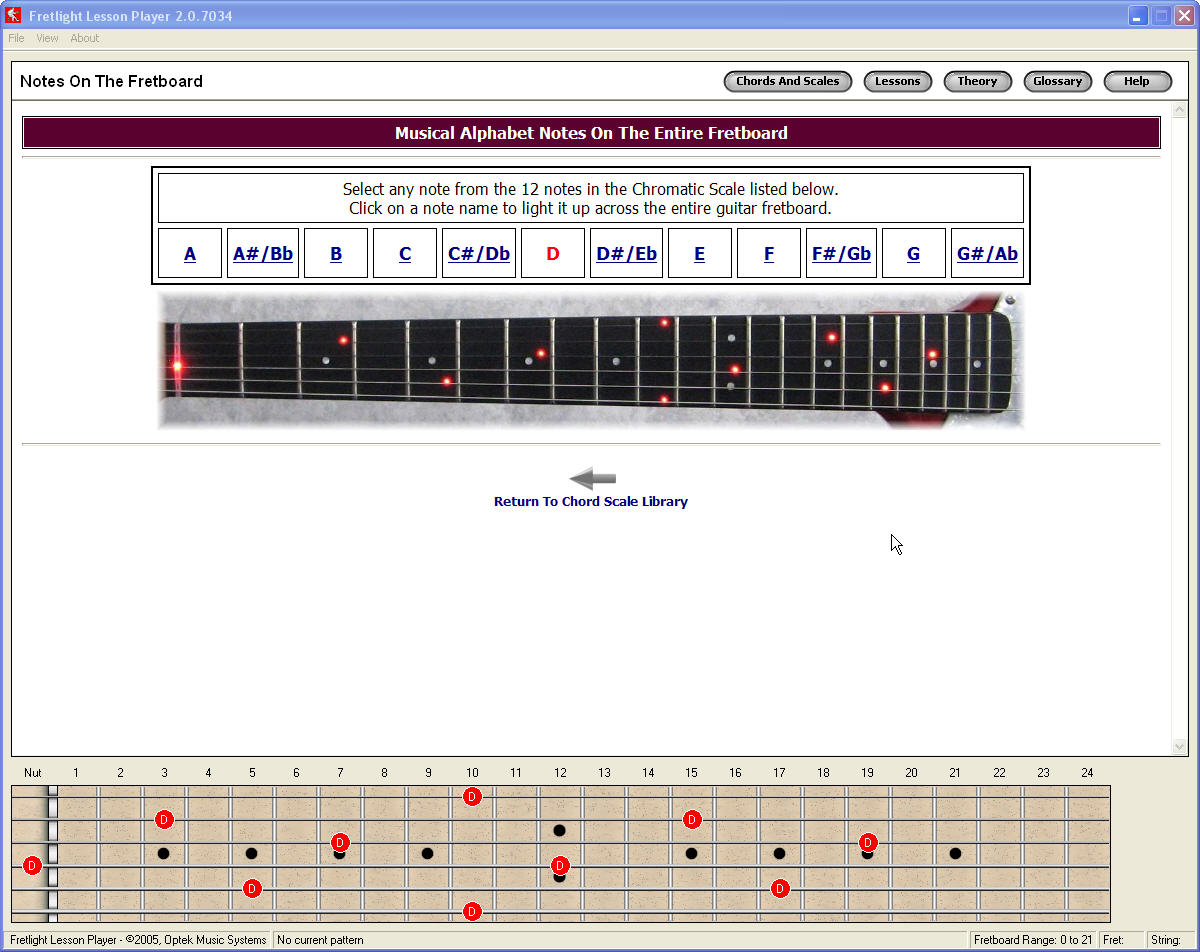The height and width of the screenshot is (952, 1200).
Task: Click the 'Select any note' instruction text
Action: (x=590, y=198)
